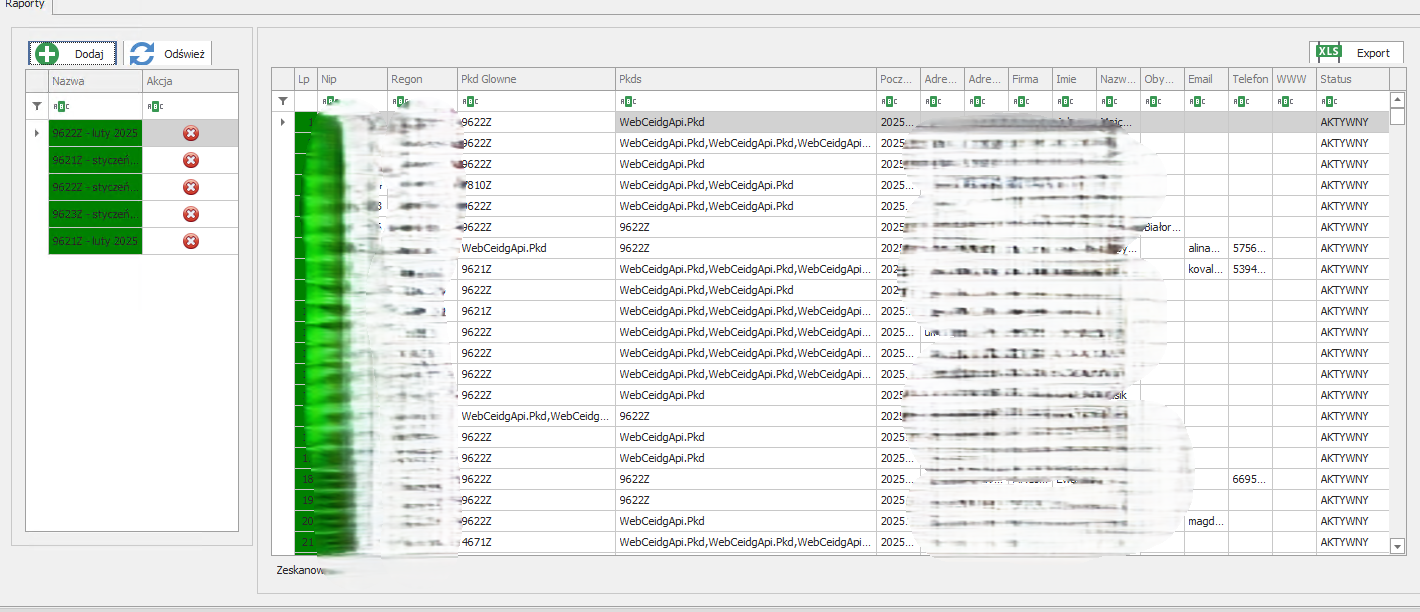Image resolution: width=1420 pixels, height=612 pixels.
Task: Expand the first row indicator arrow in data grid
Action: 283,122
